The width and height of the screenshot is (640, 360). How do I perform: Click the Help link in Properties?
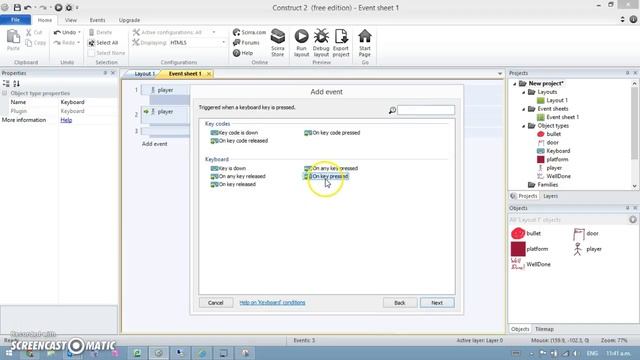pos(66,120)
